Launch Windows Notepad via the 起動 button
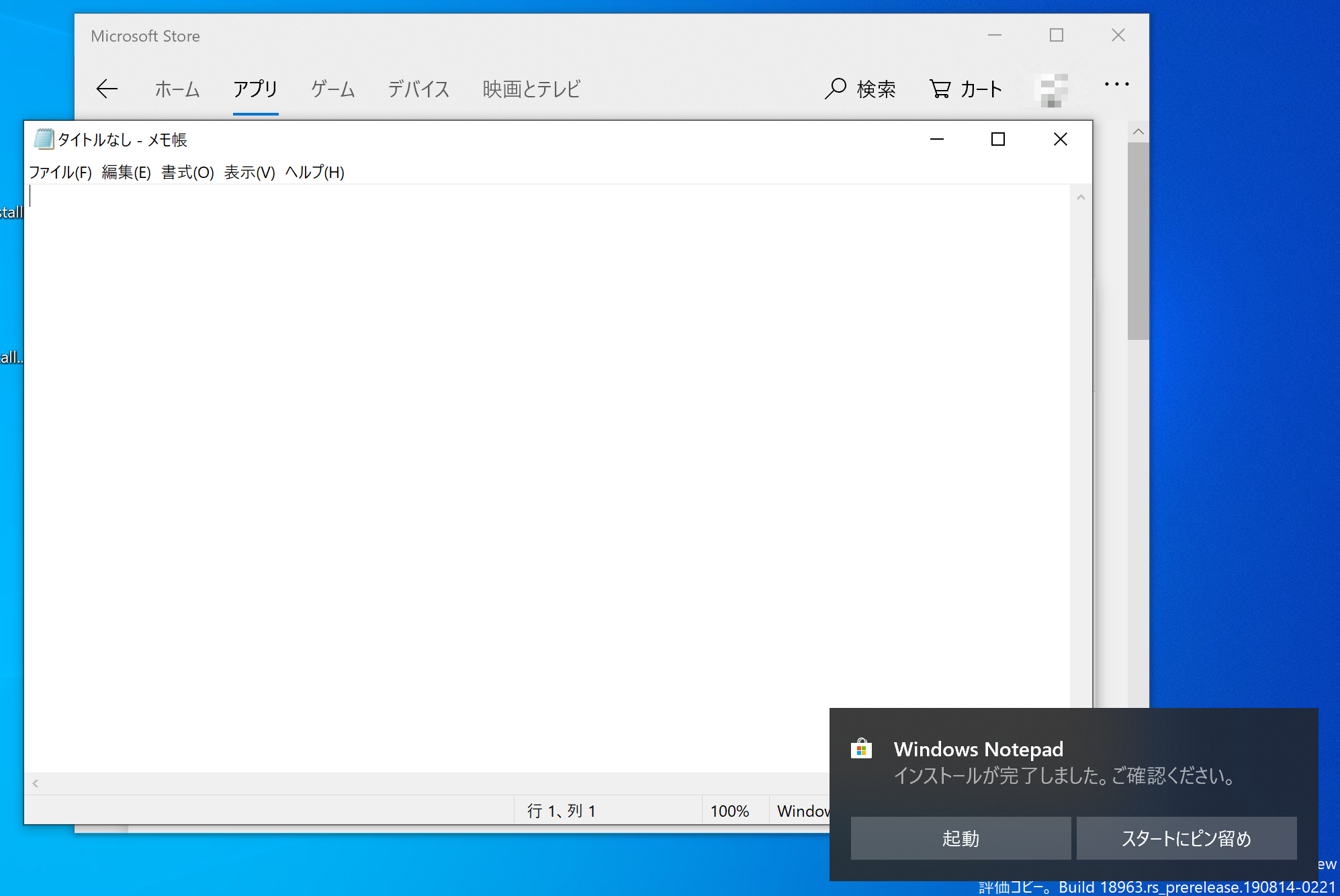 [961, 838]
